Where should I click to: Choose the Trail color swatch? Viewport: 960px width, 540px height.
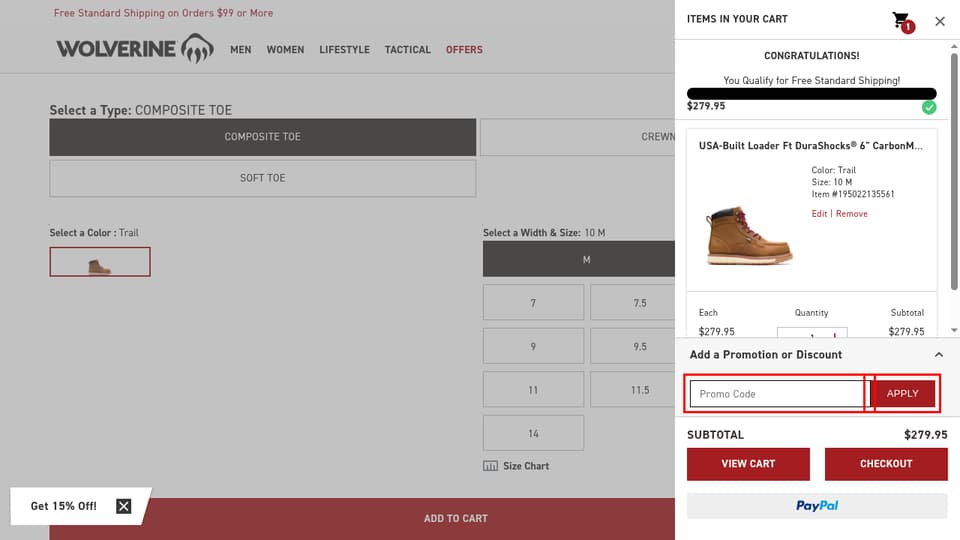coord(100,261)
